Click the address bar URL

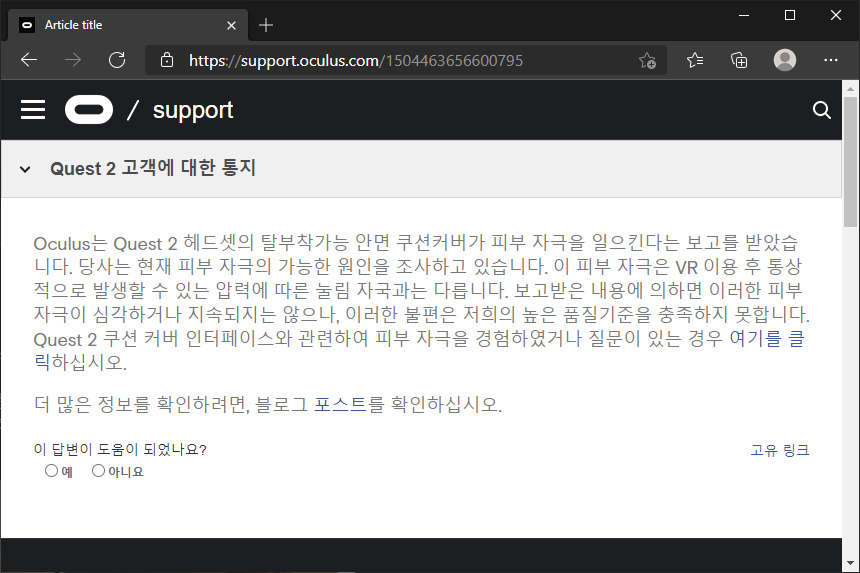pos(355,60)
